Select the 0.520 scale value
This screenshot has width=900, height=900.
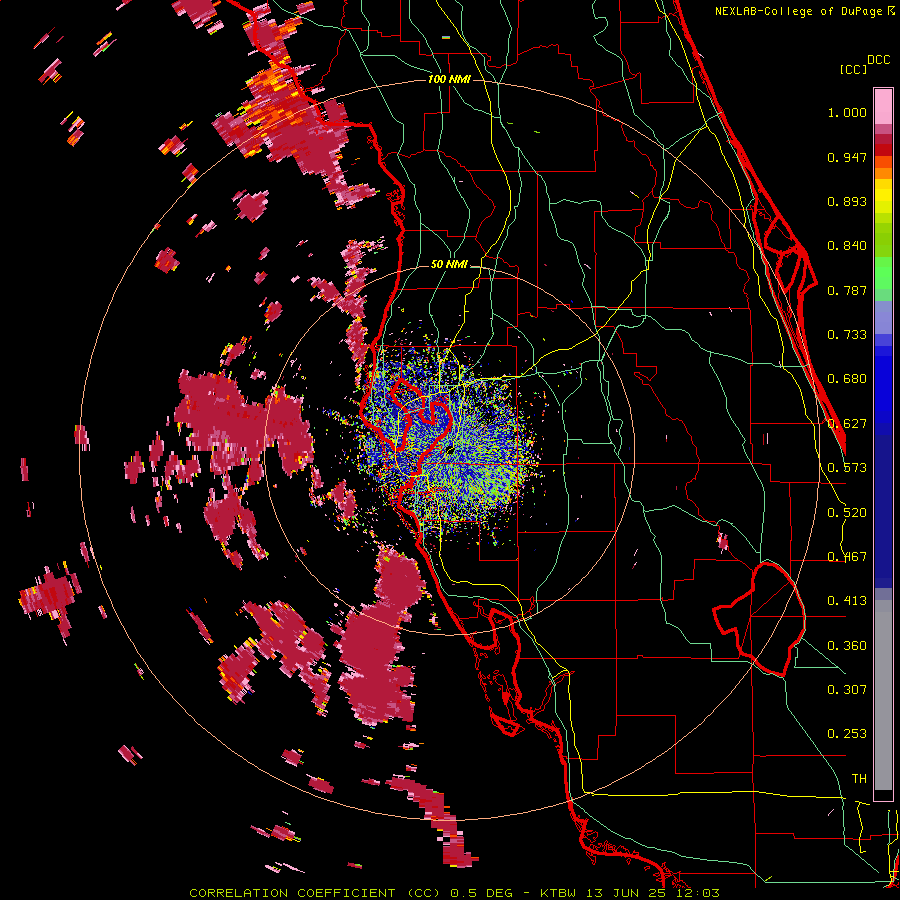coord(847,513)
